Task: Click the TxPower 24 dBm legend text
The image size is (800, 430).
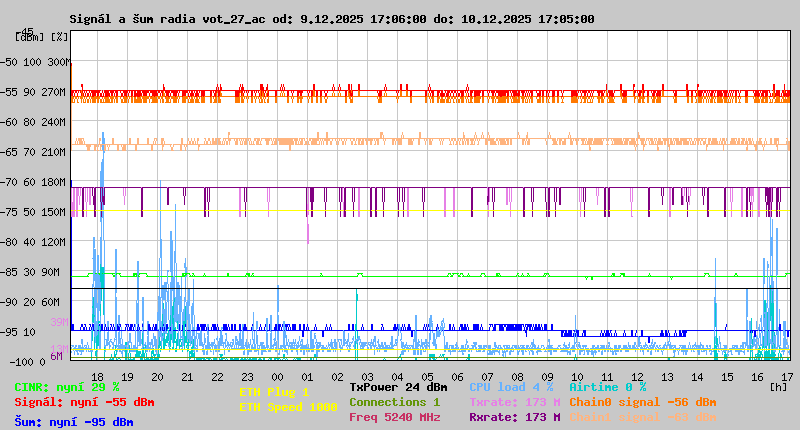Action: [x=398, y=387]
